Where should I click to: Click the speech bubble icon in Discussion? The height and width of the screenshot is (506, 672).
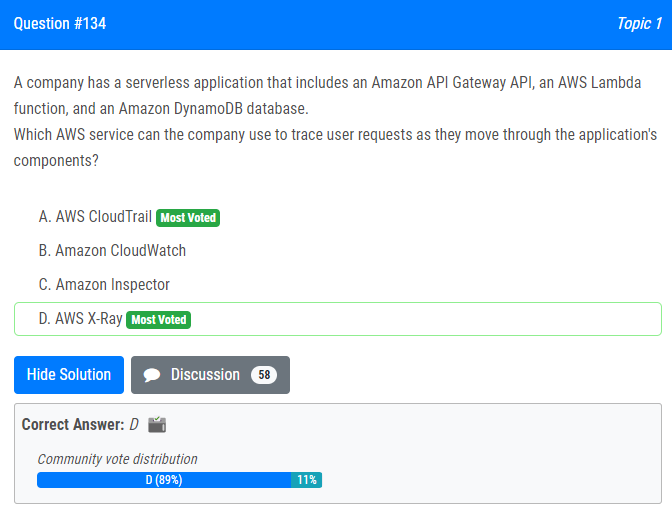coord(152,375)
